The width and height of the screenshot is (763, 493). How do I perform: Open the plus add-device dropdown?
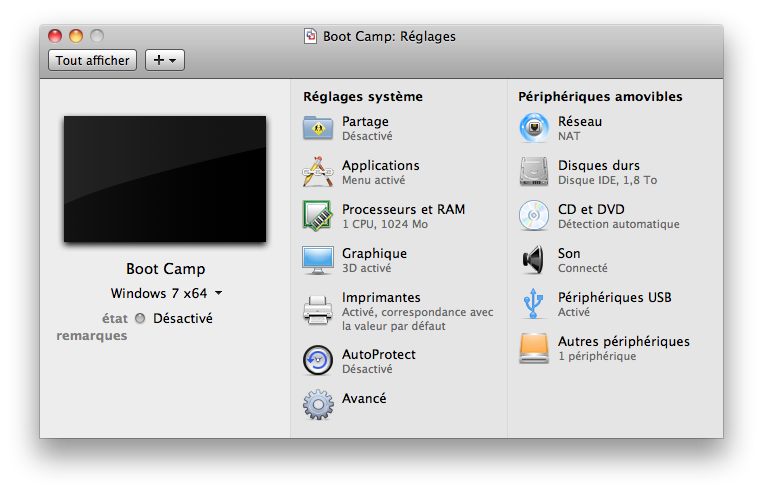pyautogui.click(x=165, y=60)
